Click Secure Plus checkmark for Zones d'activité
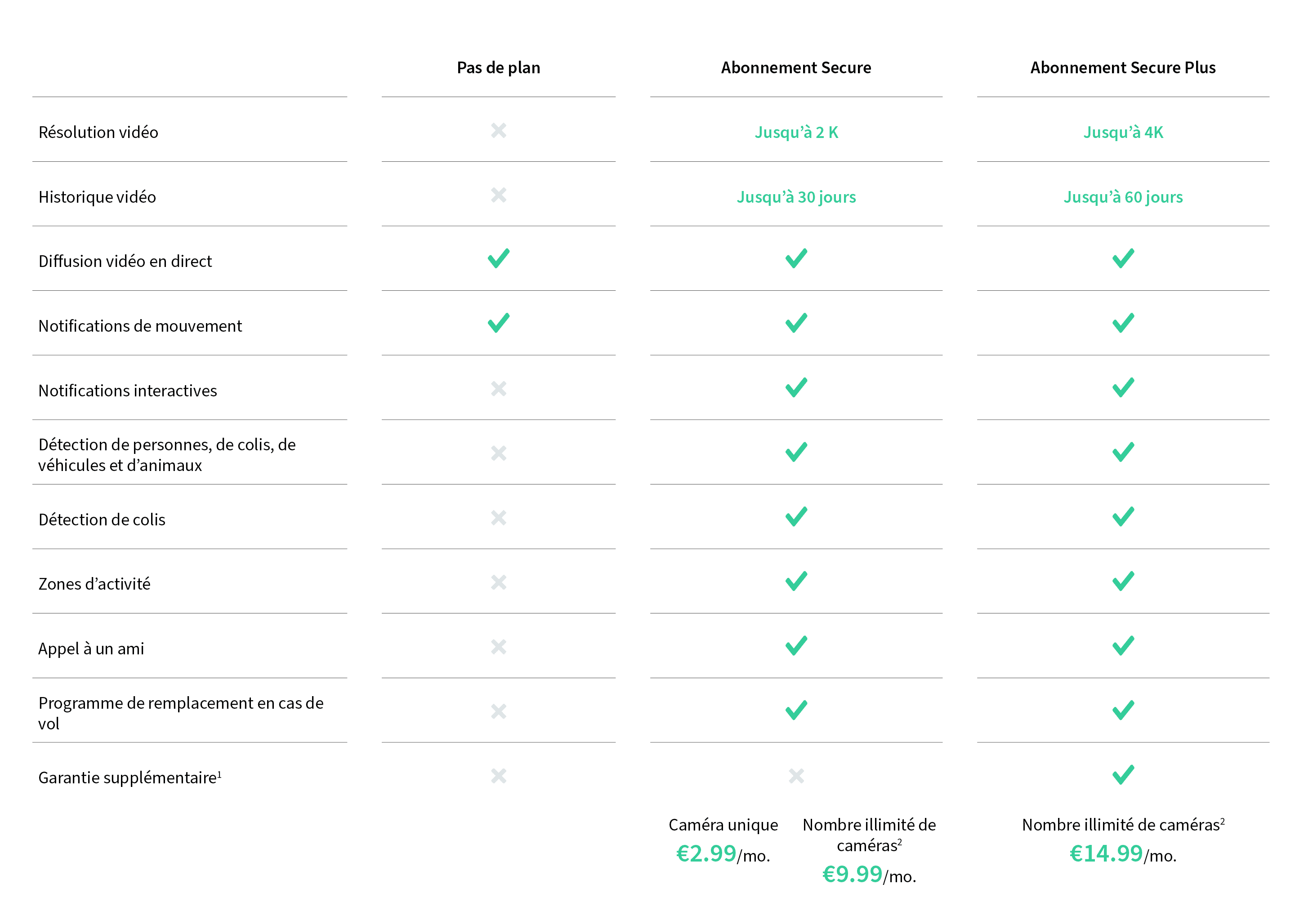The height and width of the screenshot is (924, 1295). [1122, 582]
